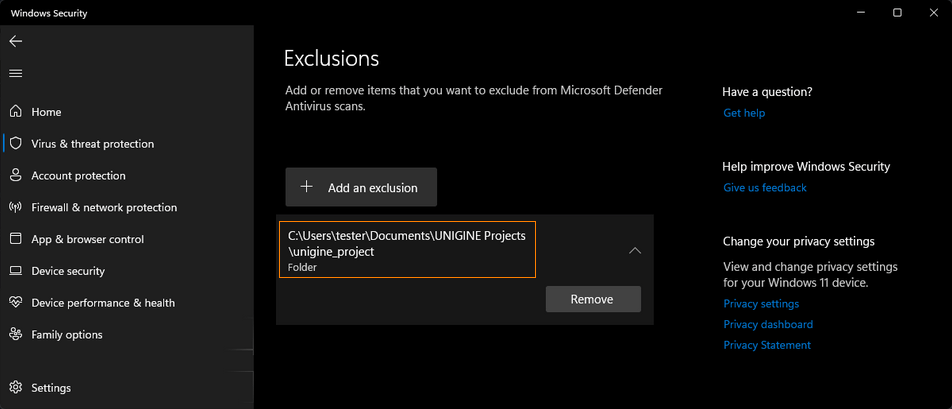The height and width of the screenshot is (409, 952).
Task: Click the back arrow icon
Action: coord(15,42)
